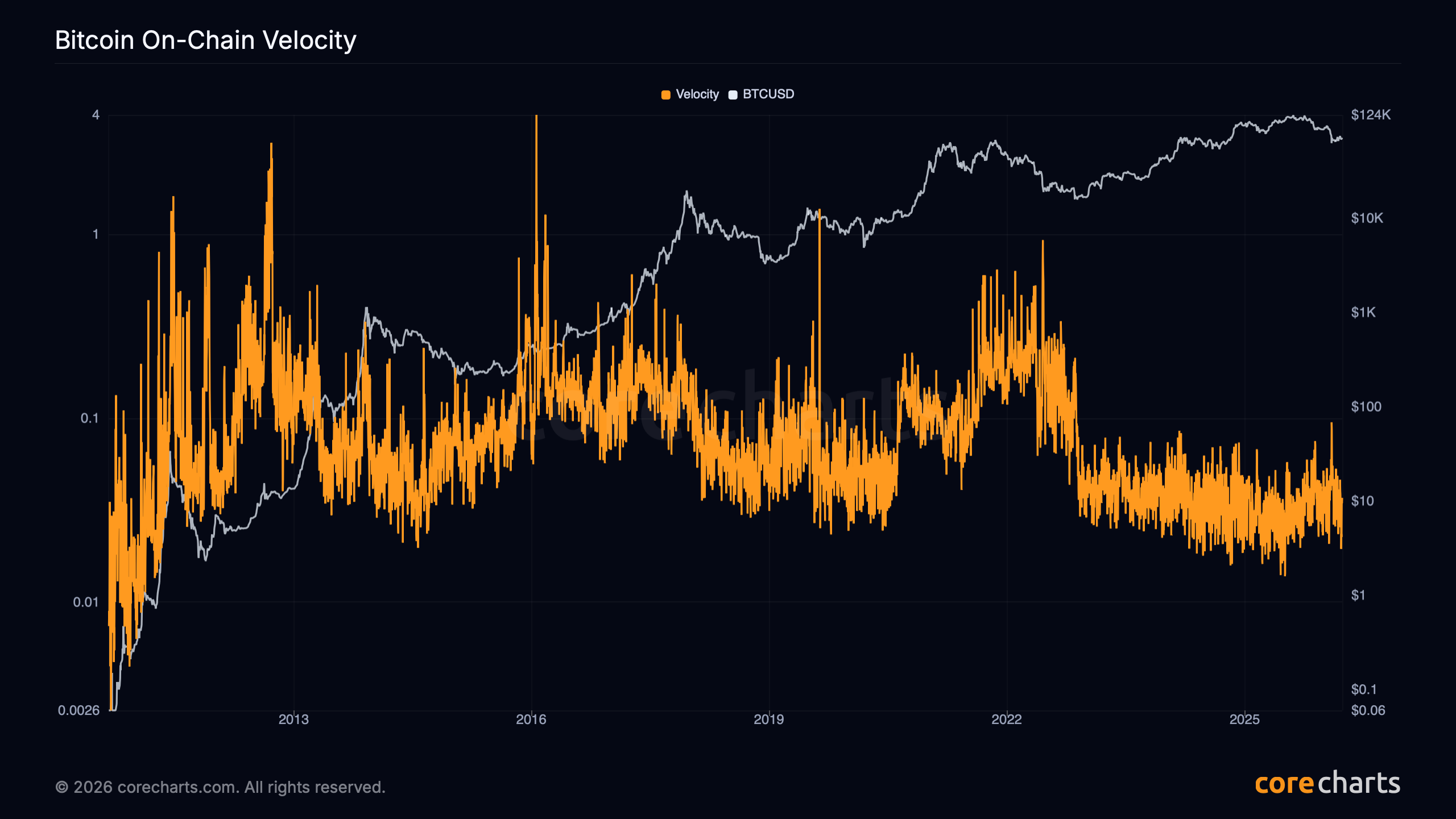Toggle the BTCUSD series legend

(768, 94)
